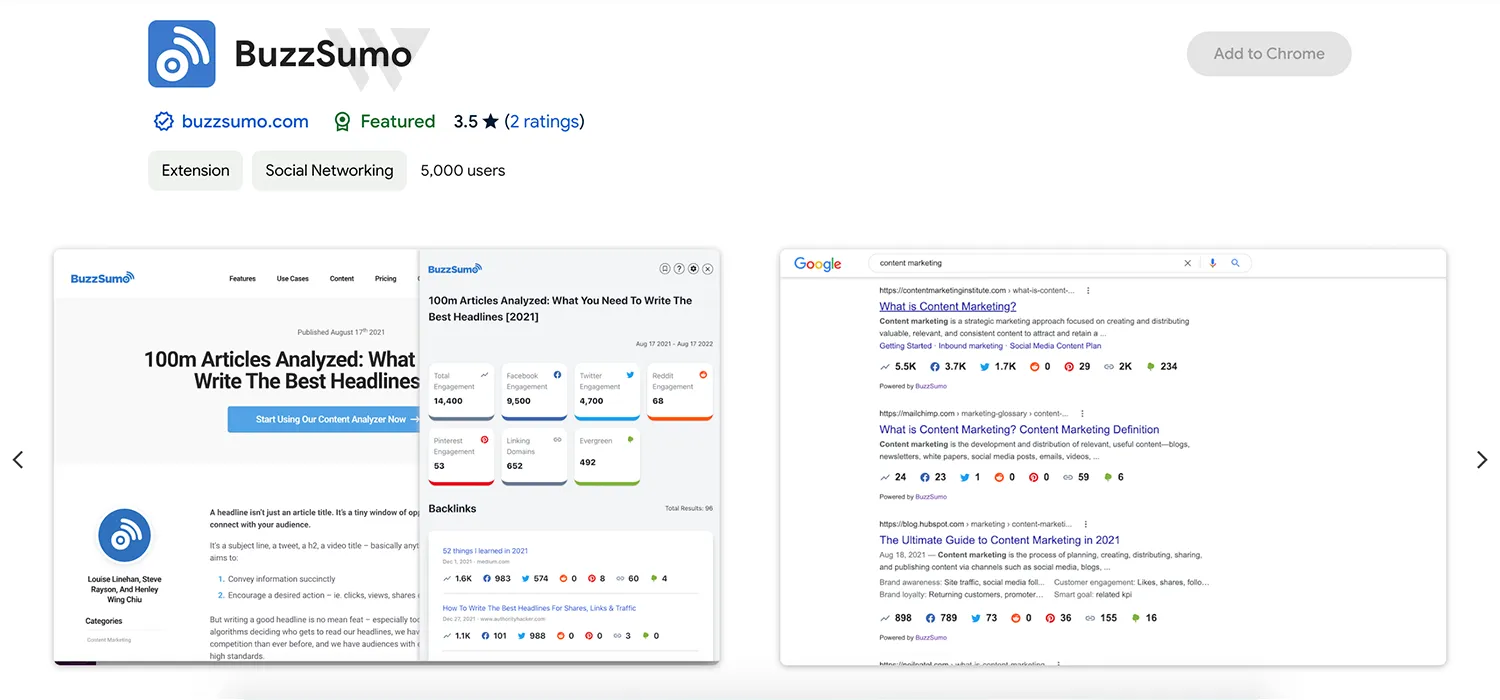Open the '52 things I learned in 2021' backlink

click(485, 551)
